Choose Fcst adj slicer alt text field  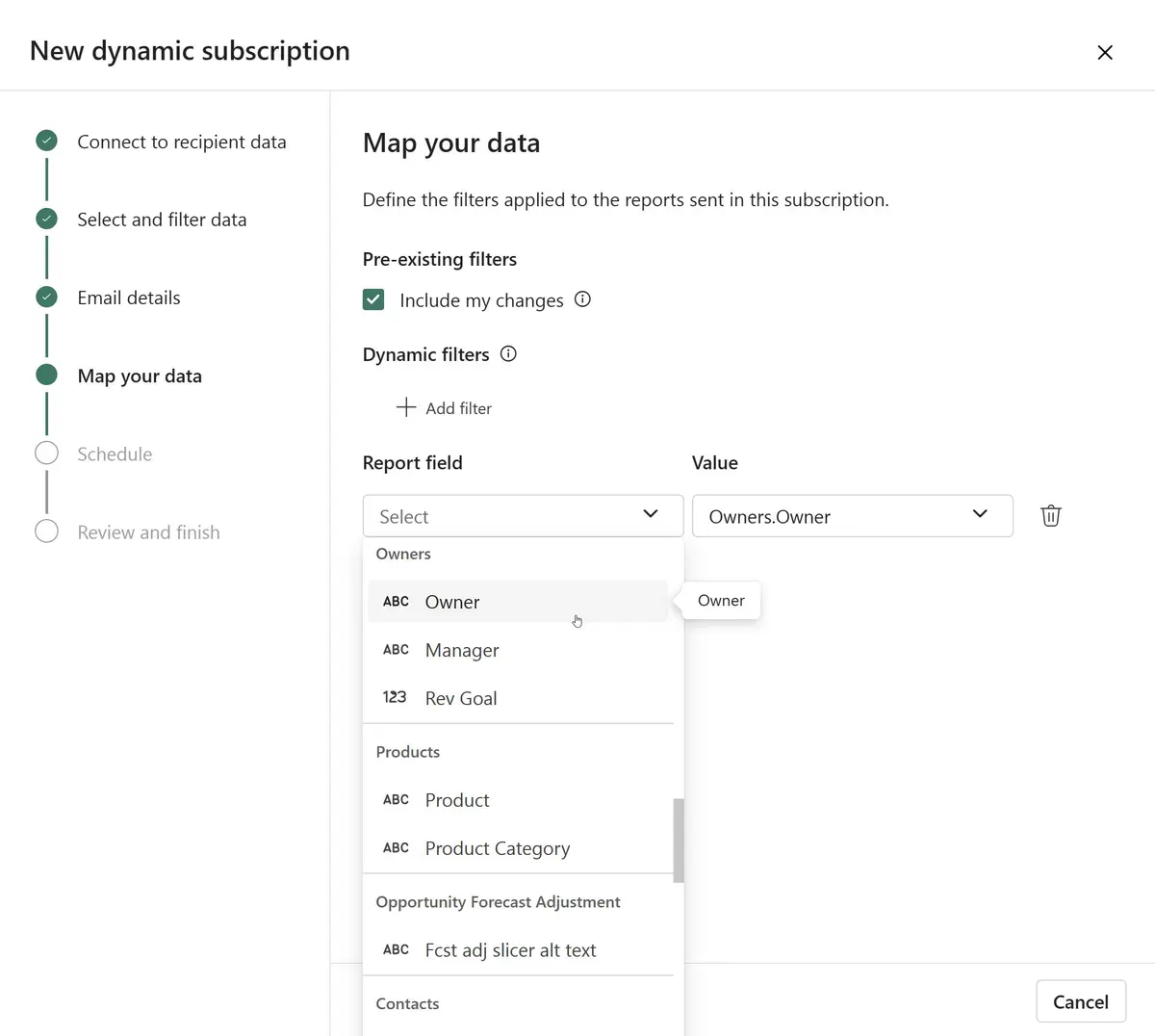click(510, 950)
